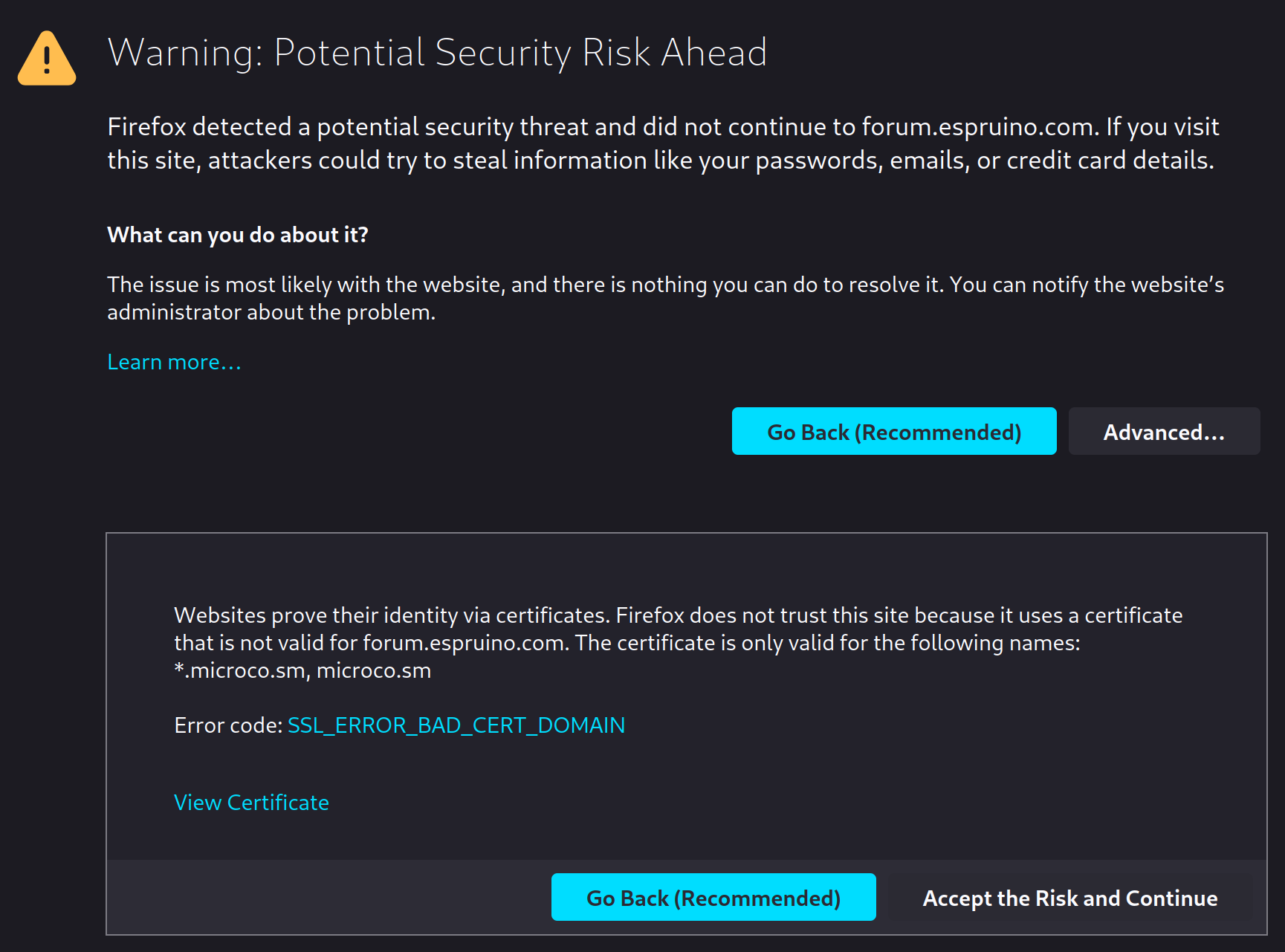Click the Warning: Potential Security Risk Ahead heading
The height and width of the screenshot is (952, 1285).
coord(437,53)
